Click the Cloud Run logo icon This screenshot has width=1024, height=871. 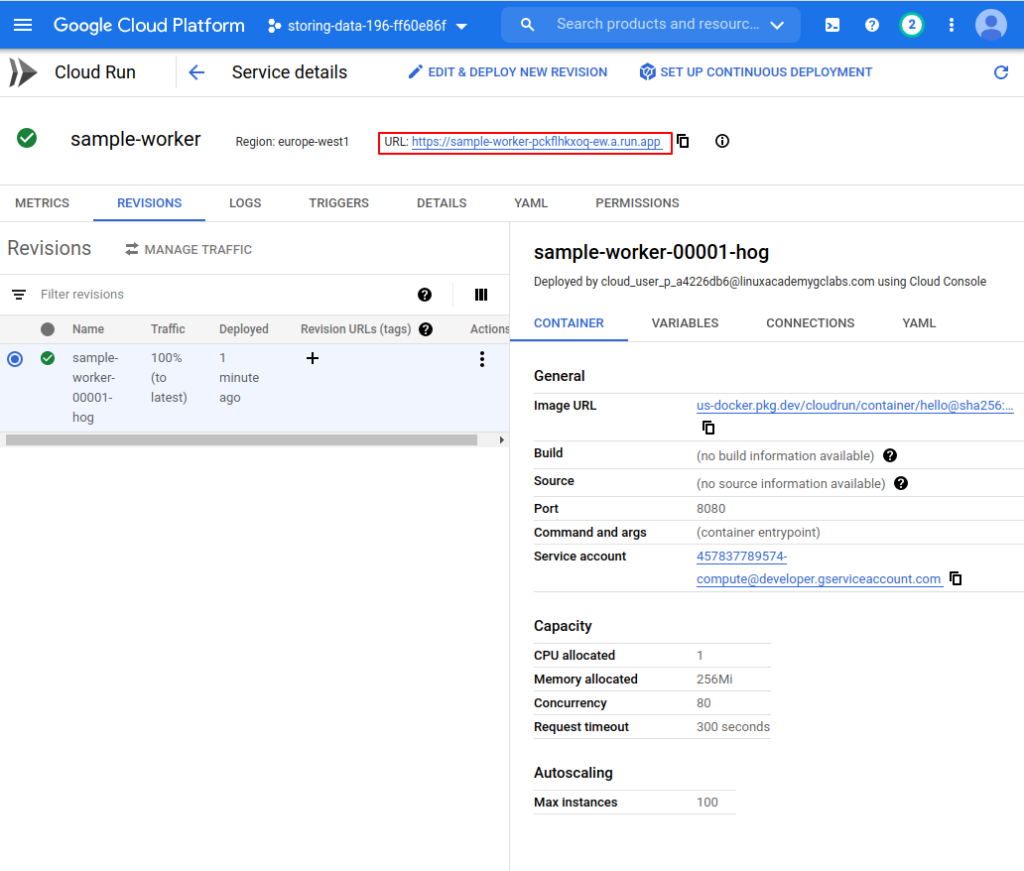[x=24, y=72]
